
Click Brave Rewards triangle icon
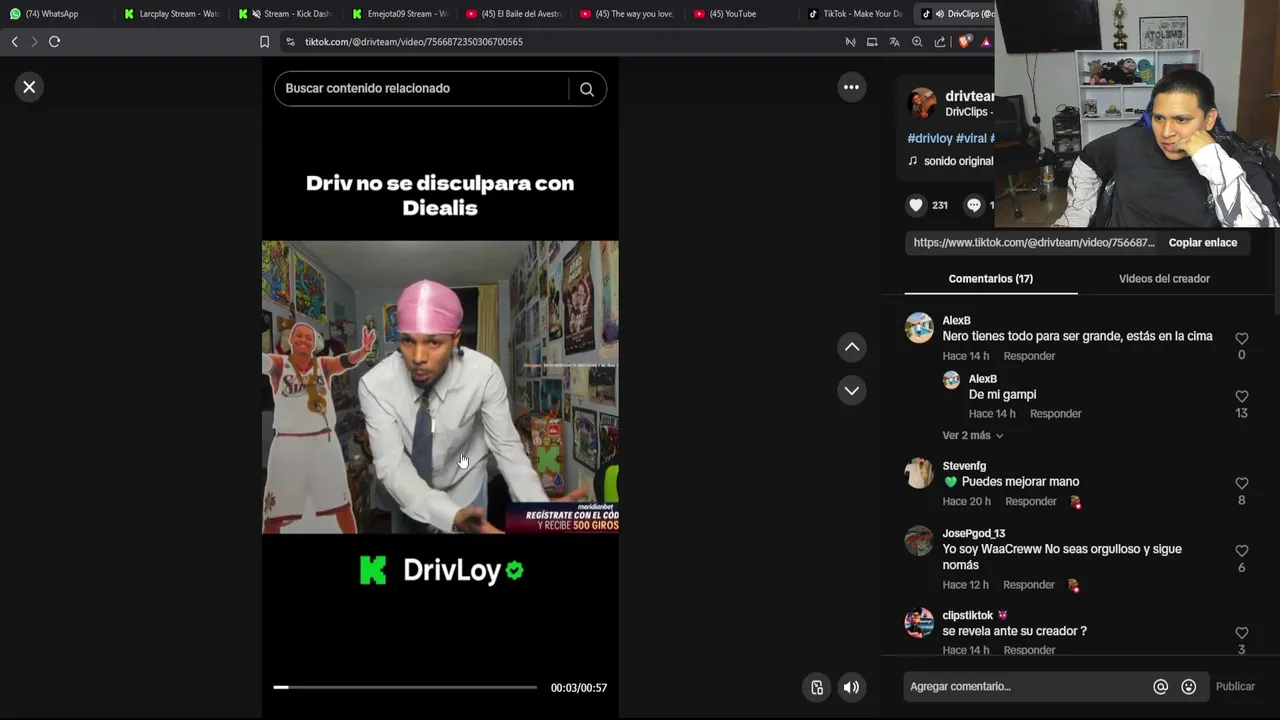point(986,42)
